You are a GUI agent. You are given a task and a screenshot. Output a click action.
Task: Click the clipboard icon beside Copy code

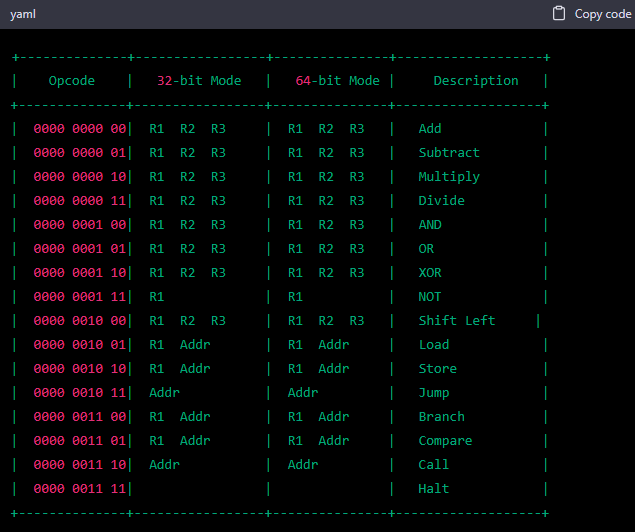[559, 14]
